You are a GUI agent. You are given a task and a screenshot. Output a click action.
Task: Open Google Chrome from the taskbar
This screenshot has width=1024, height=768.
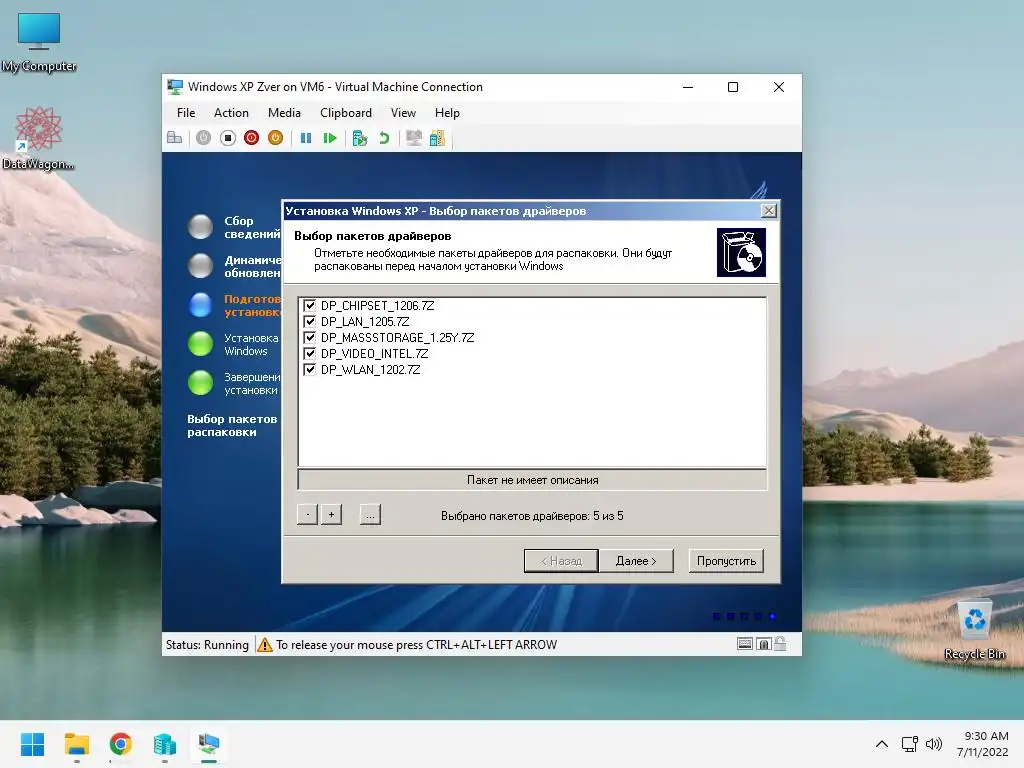(120, 744)
